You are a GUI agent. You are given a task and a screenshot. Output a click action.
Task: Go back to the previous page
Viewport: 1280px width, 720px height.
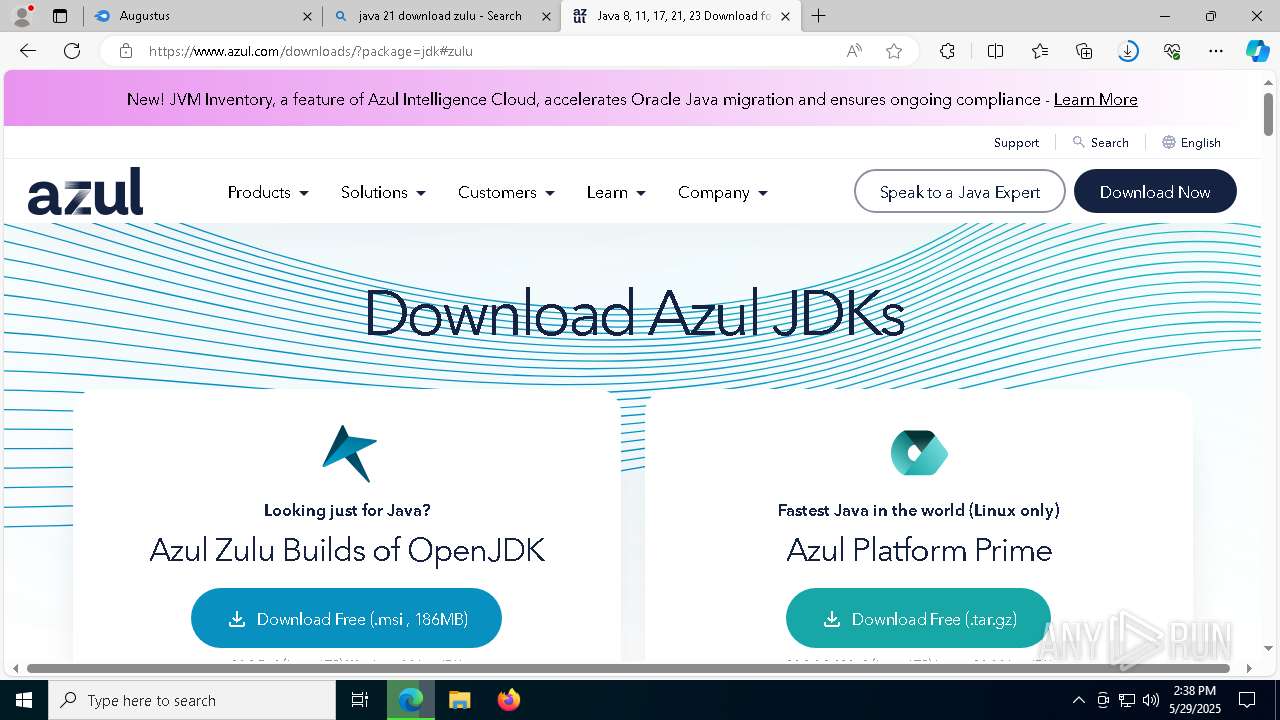click(28, 51)
